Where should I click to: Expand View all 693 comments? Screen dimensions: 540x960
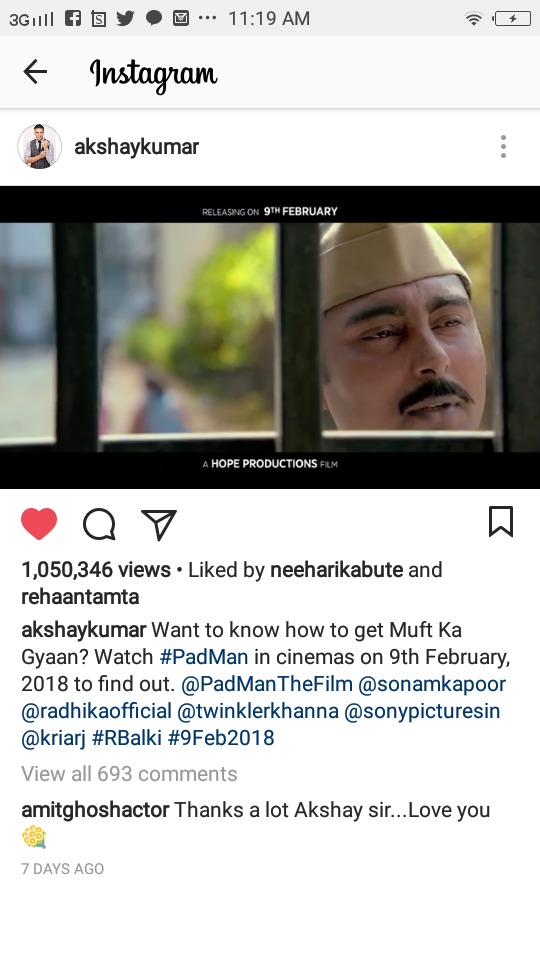pos(129,774)
